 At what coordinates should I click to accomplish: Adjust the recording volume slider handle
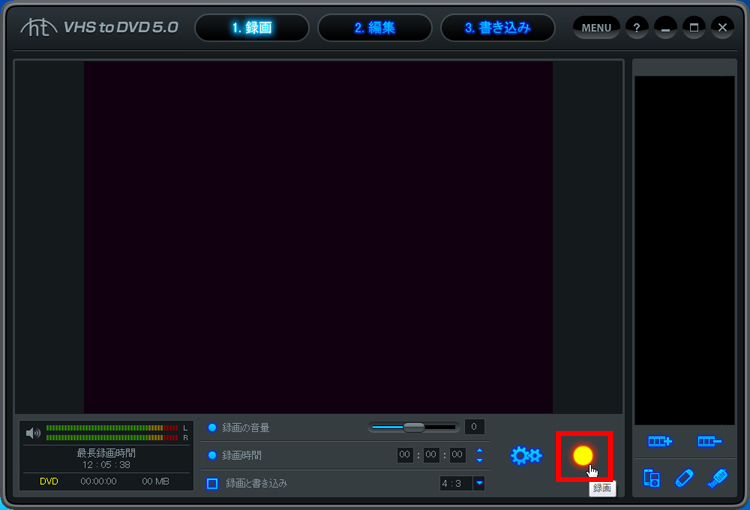pos(414,427)
